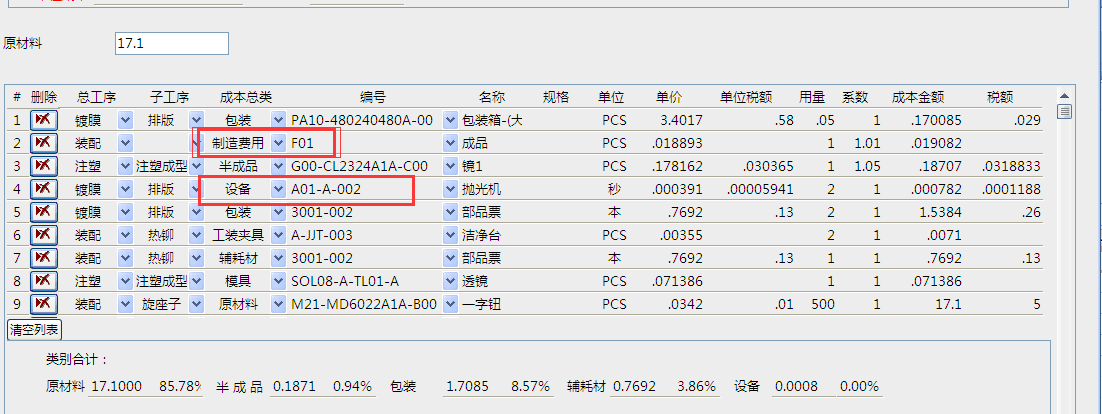Image resolution: width=1102 pixels, height=414 pixels.
Task: Open the 制造费用 cost category dropdown
Action: pos(278,143)
